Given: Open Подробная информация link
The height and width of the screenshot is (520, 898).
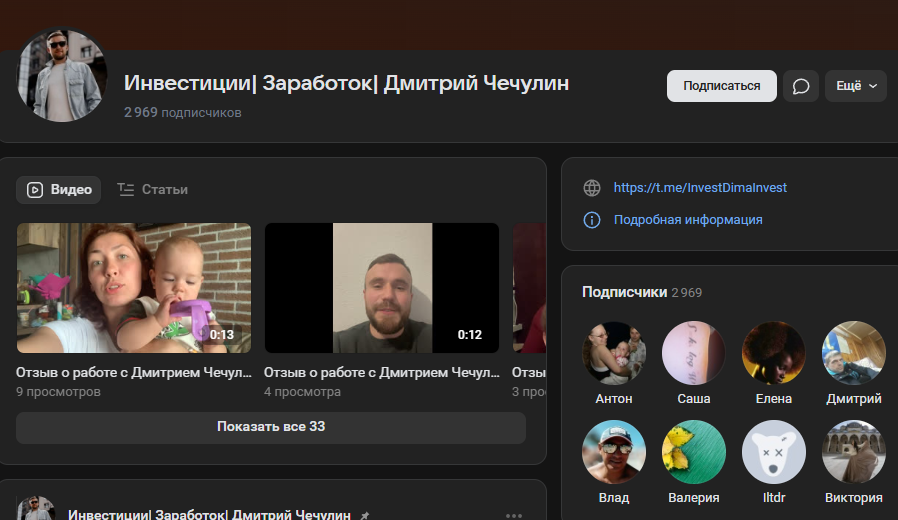Looking at the screenshot, I should click(688, 220).
